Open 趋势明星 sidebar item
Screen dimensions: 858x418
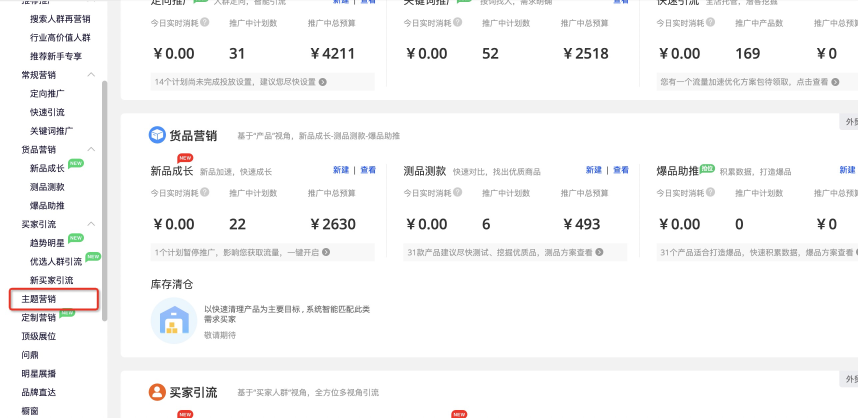tap(46, 242)
